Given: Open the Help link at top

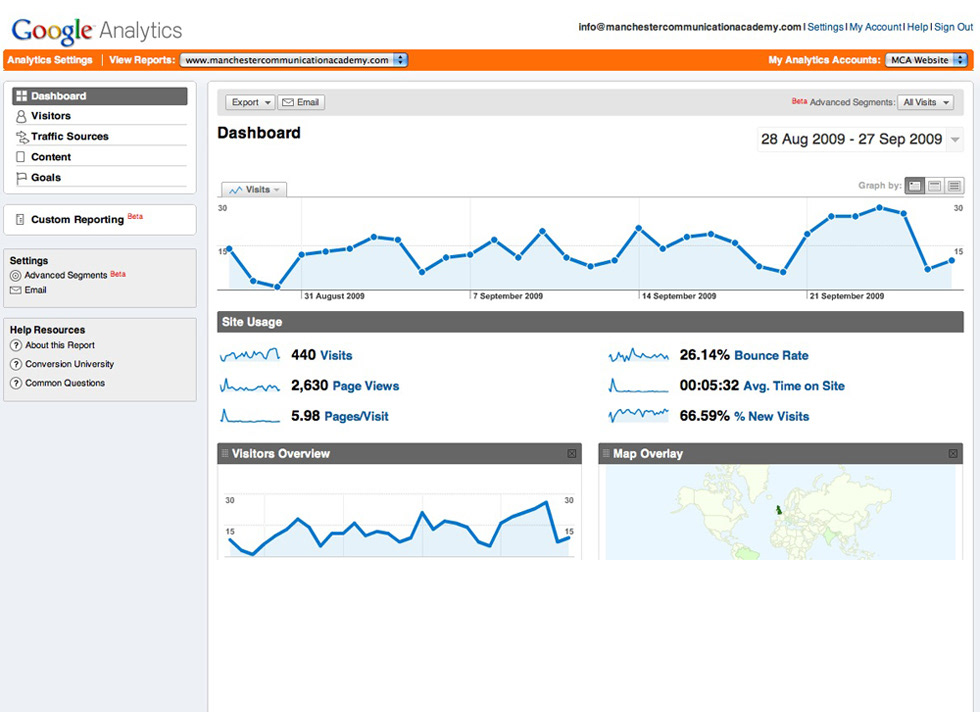Looking at the screenshot, I should [918, 27].
